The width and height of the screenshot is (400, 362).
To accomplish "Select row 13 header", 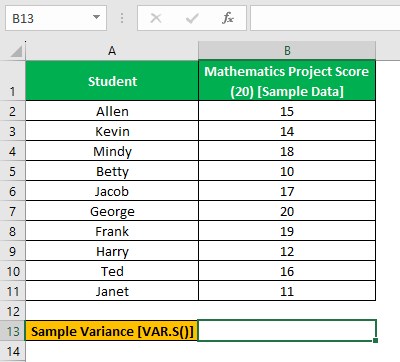I will click(x=13, y=331).
